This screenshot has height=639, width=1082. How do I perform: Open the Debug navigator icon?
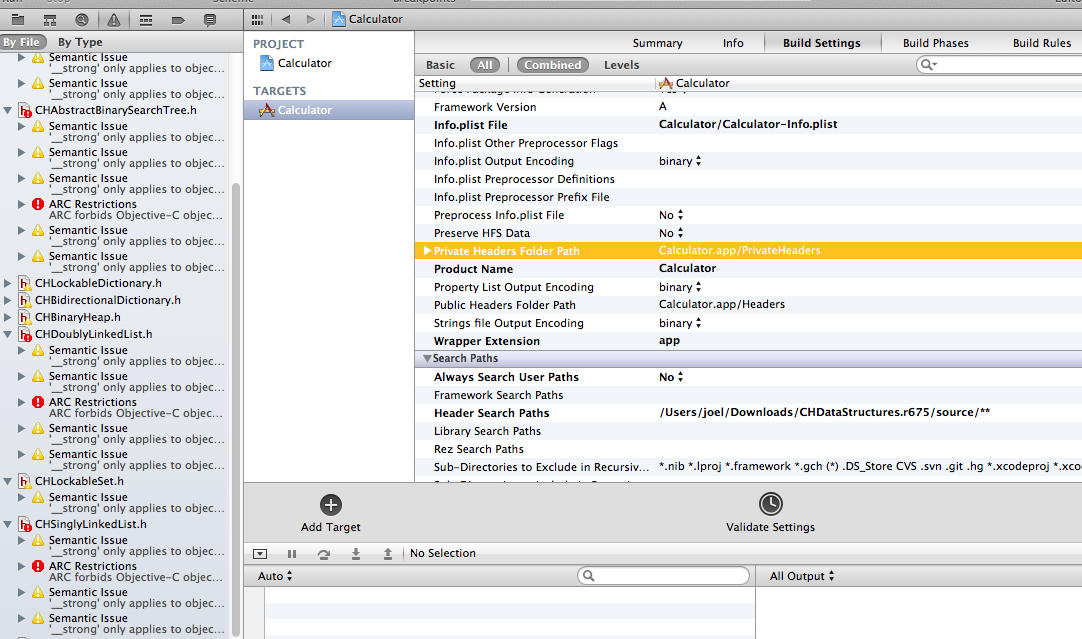pyautogui.click(x=146, y=19)
